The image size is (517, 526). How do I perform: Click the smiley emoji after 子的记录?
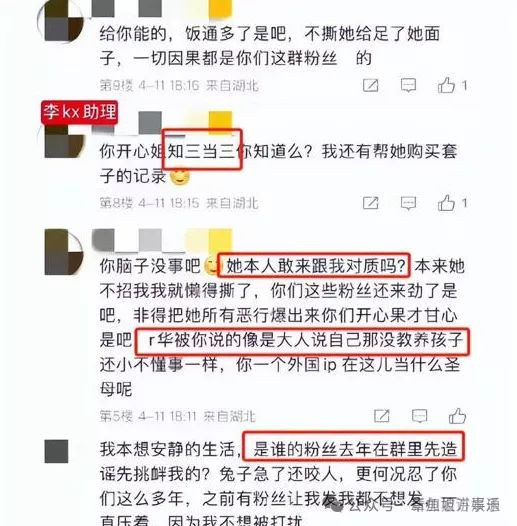[180, 176]
